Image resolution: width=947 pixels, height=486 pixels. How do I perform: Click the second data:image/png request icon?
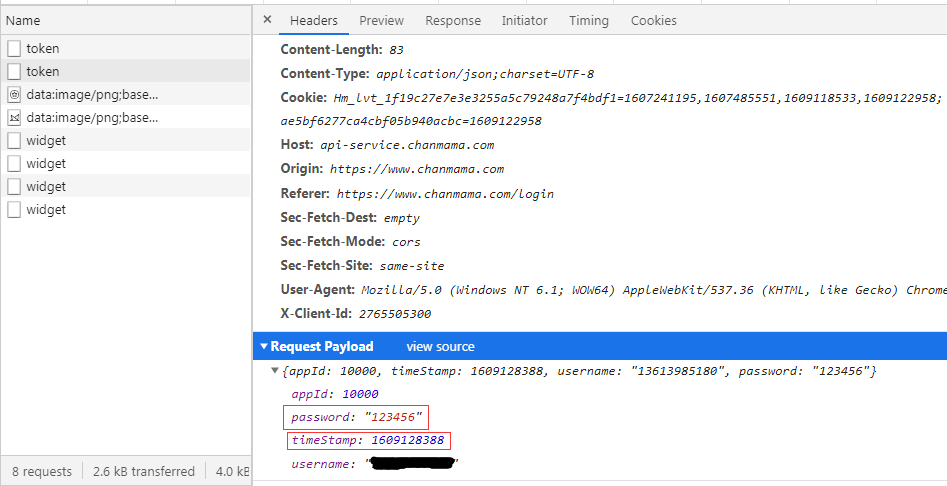point(14,118)
